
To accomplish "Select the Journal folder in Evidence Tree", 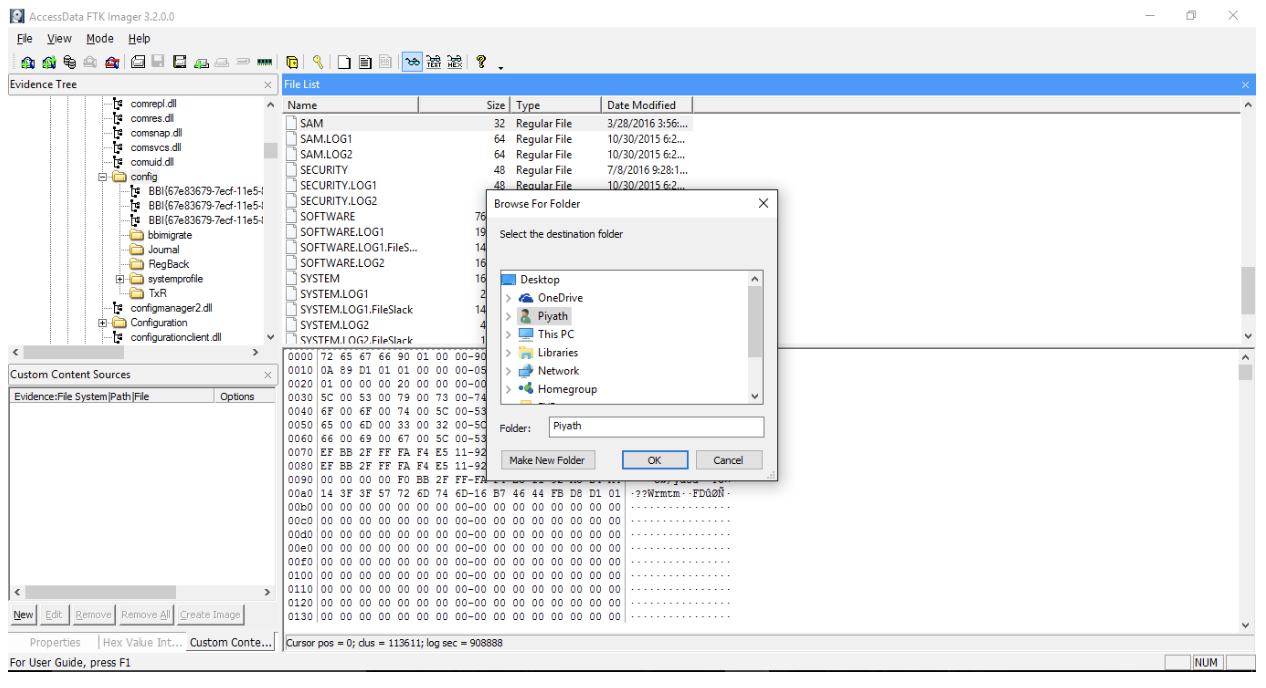I will point(164,250).
